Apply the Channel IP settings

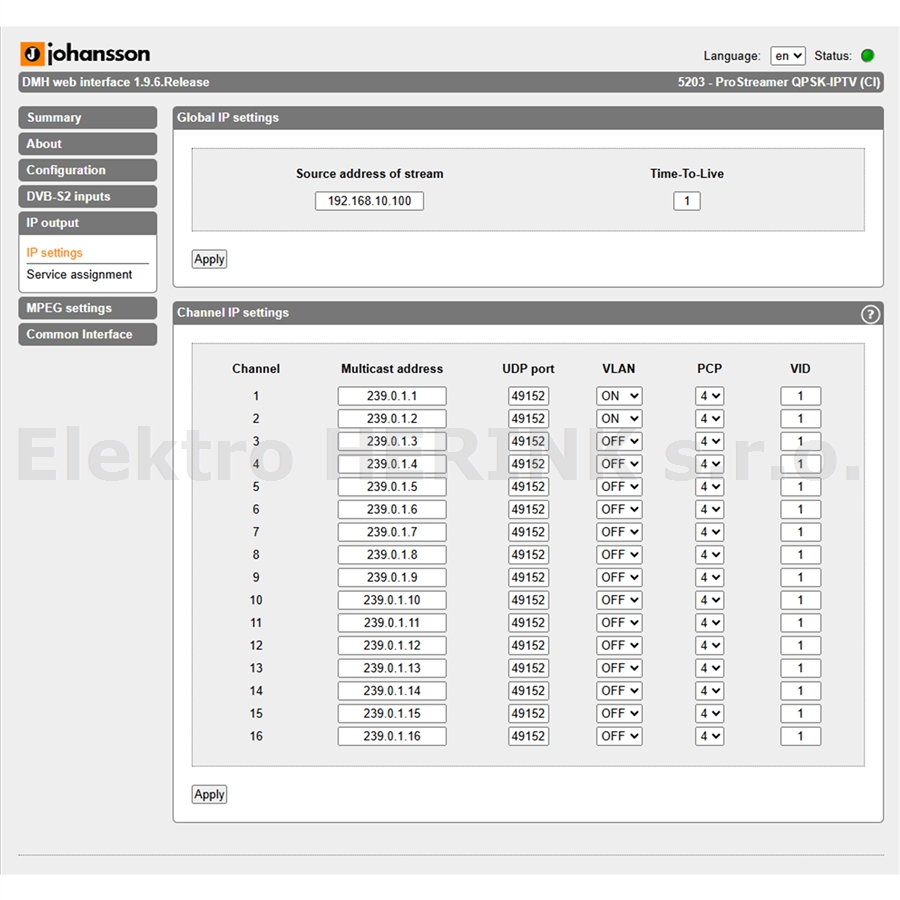click(209, 795)
